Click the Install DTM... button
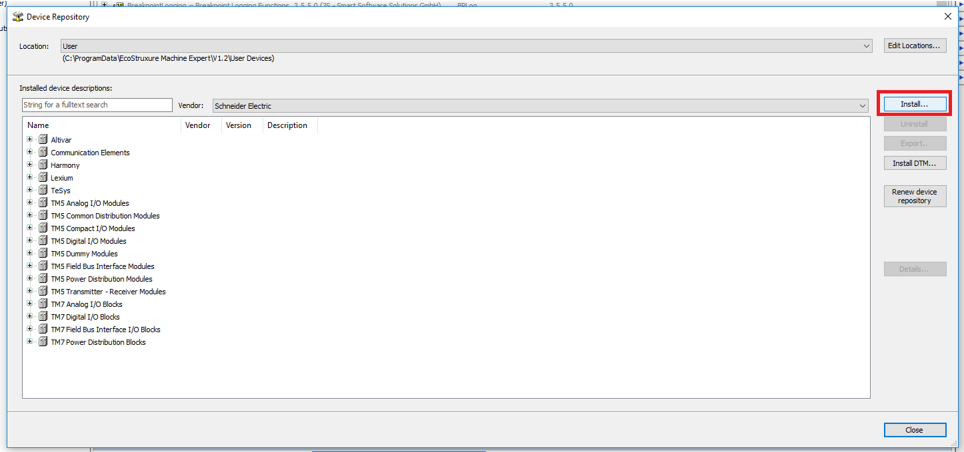Viewport: 964px width, 452px height. point(914,163)
